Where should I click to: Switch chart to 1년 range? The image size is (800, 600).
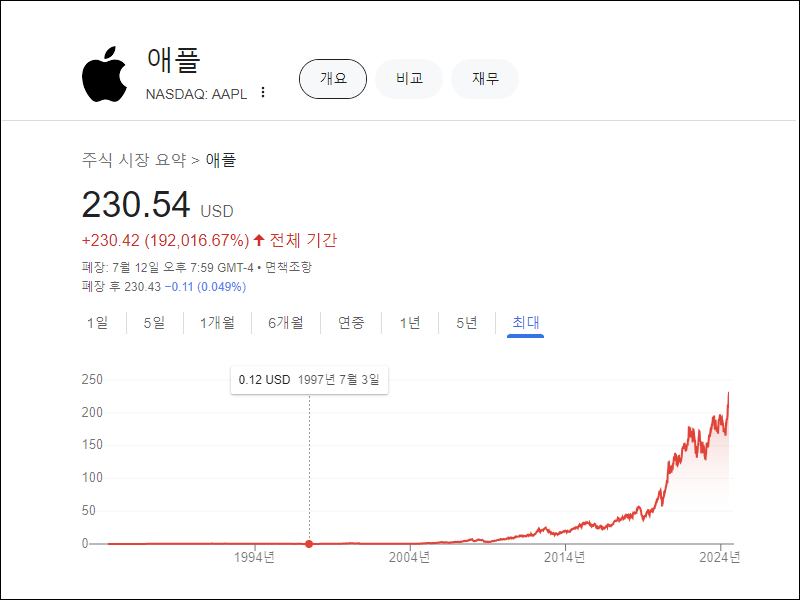(410, 322)
